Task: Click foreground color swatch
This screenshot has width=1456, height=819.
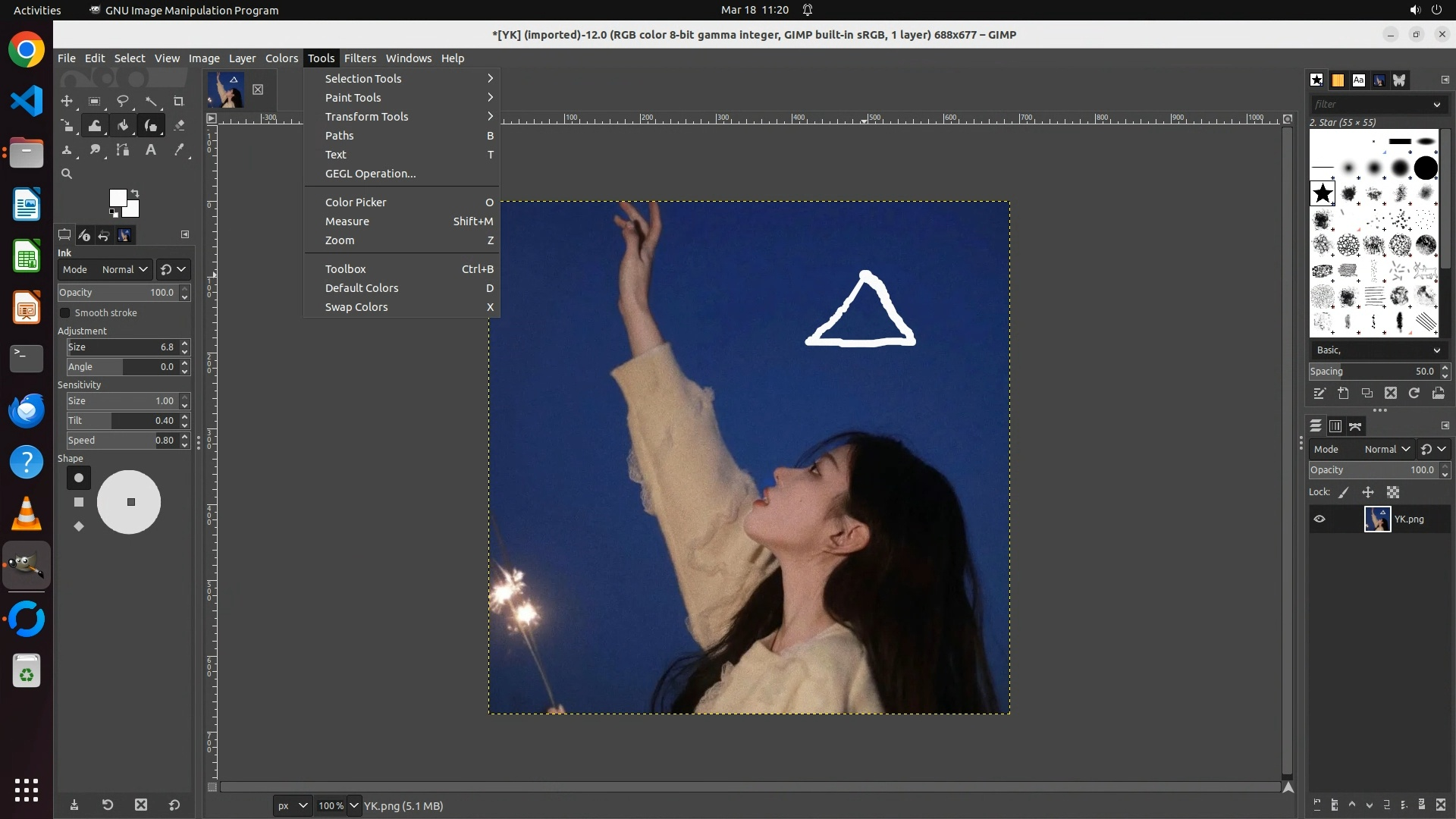Action: pos(117,198)
